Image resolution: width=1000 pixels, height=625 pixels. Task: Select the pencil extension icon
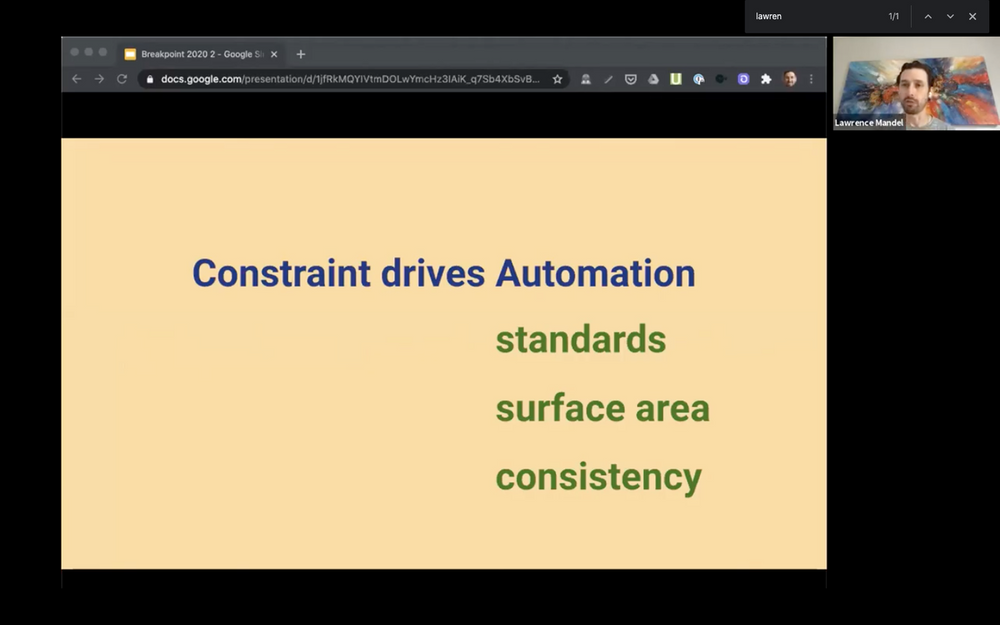coord(609,78)
